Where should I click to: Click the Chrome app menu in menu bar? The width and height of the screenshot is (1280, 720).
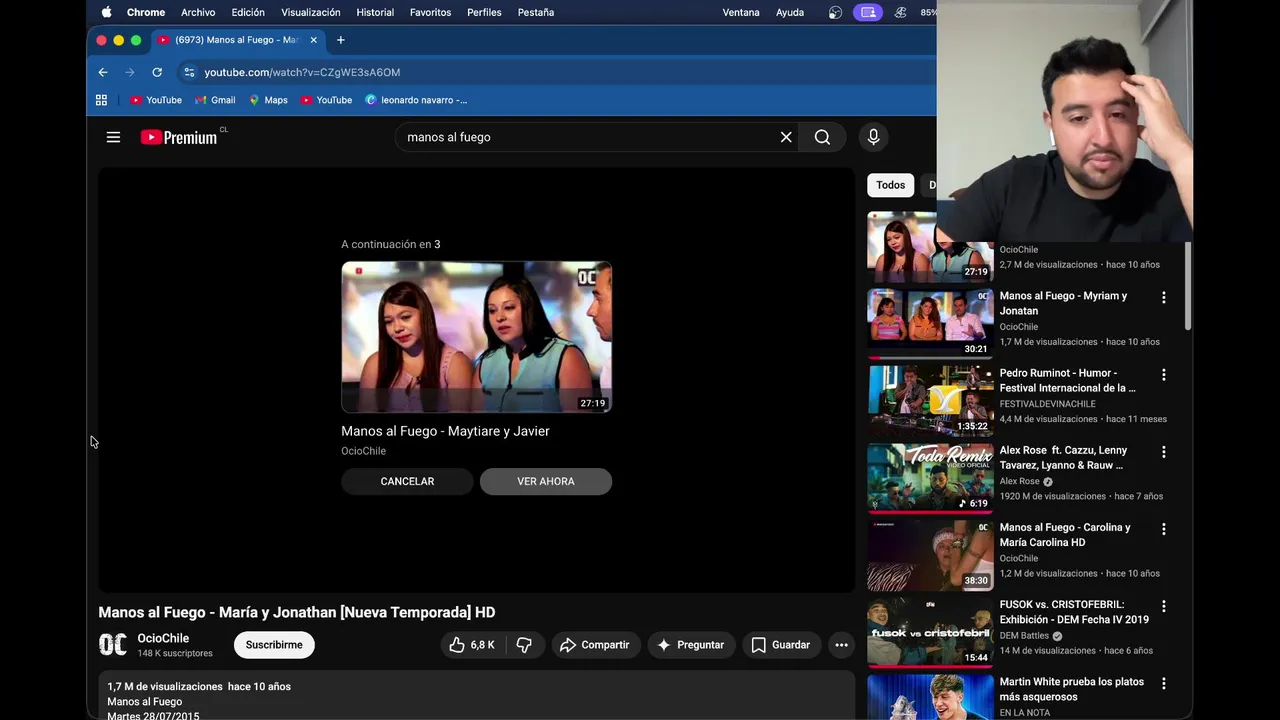point(146,12)
